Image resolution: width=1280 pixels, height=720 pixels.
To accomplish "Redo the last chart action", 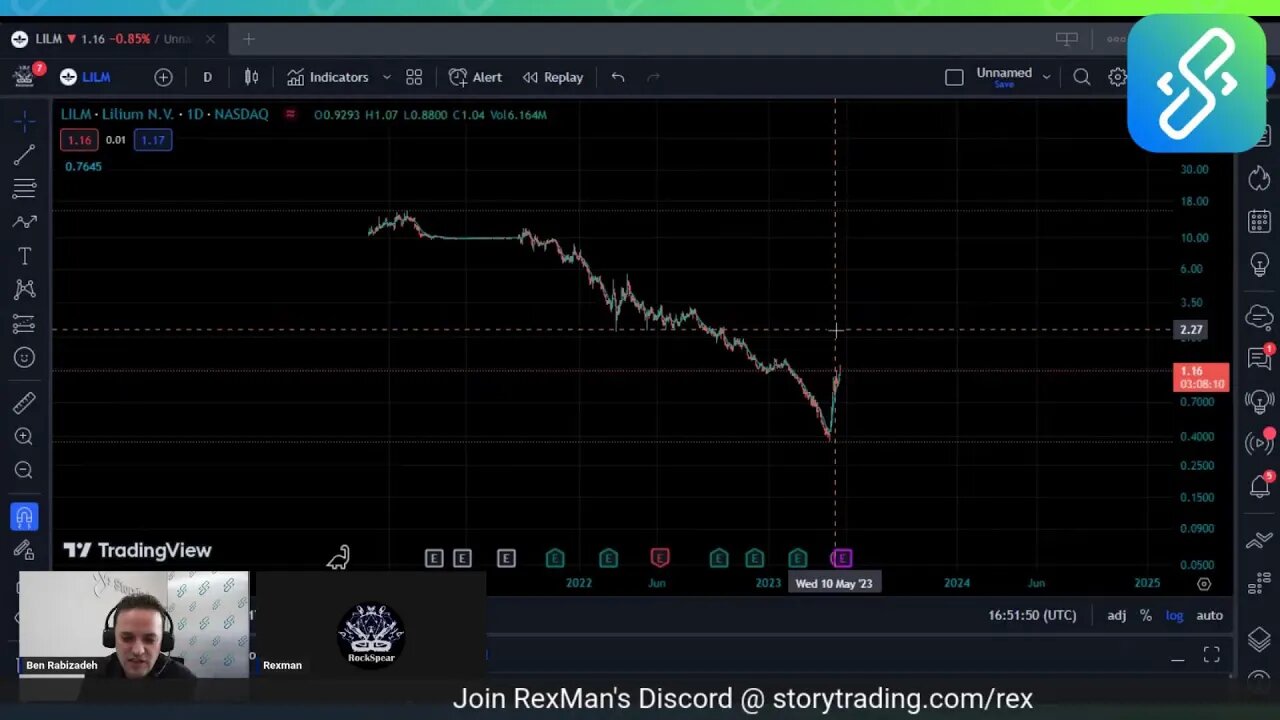I will click(x=653, y=77).
